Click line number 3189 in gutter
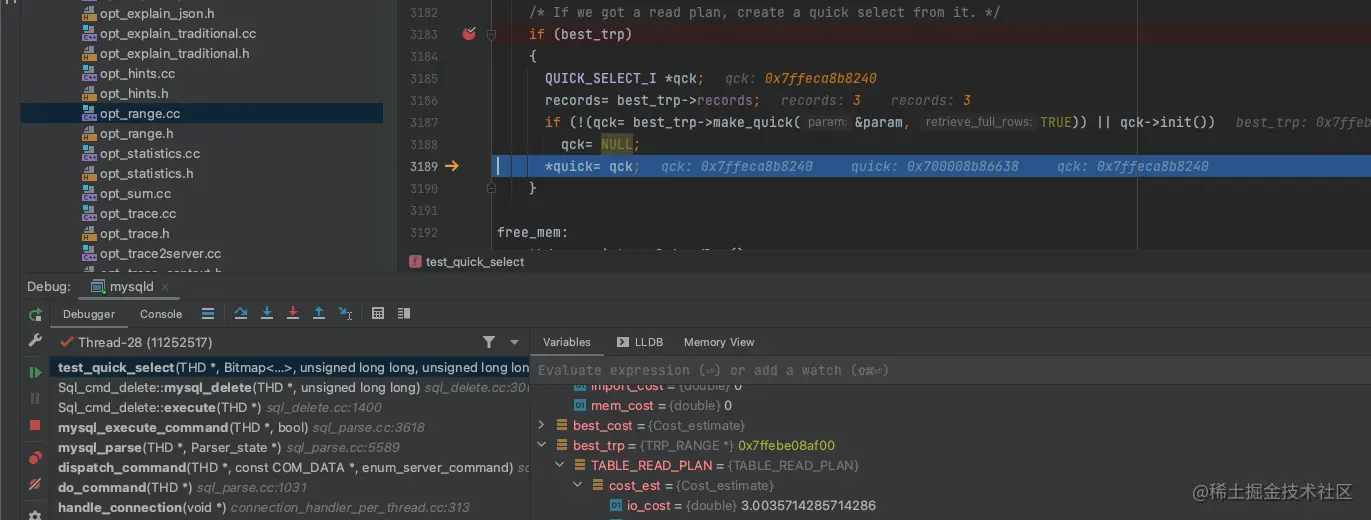This screenshot has width=1371, height=520. point(424,166)
